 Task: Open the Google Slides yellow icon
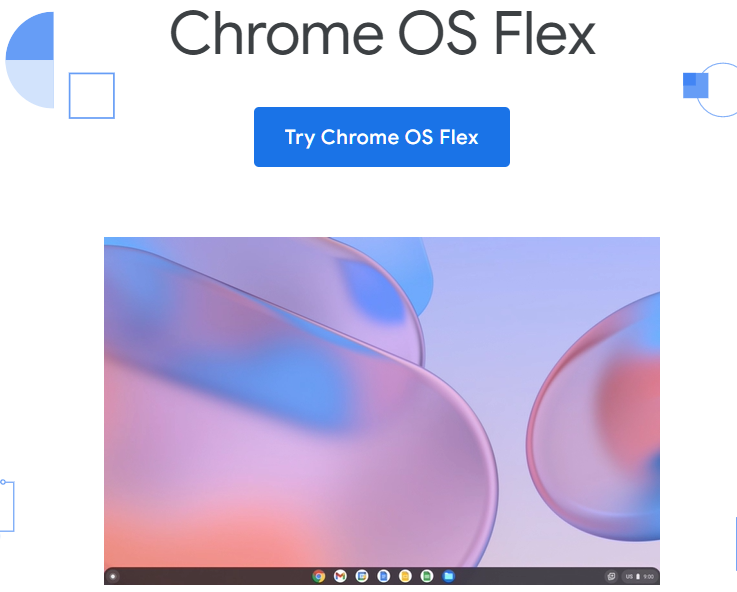pos(405,576)
